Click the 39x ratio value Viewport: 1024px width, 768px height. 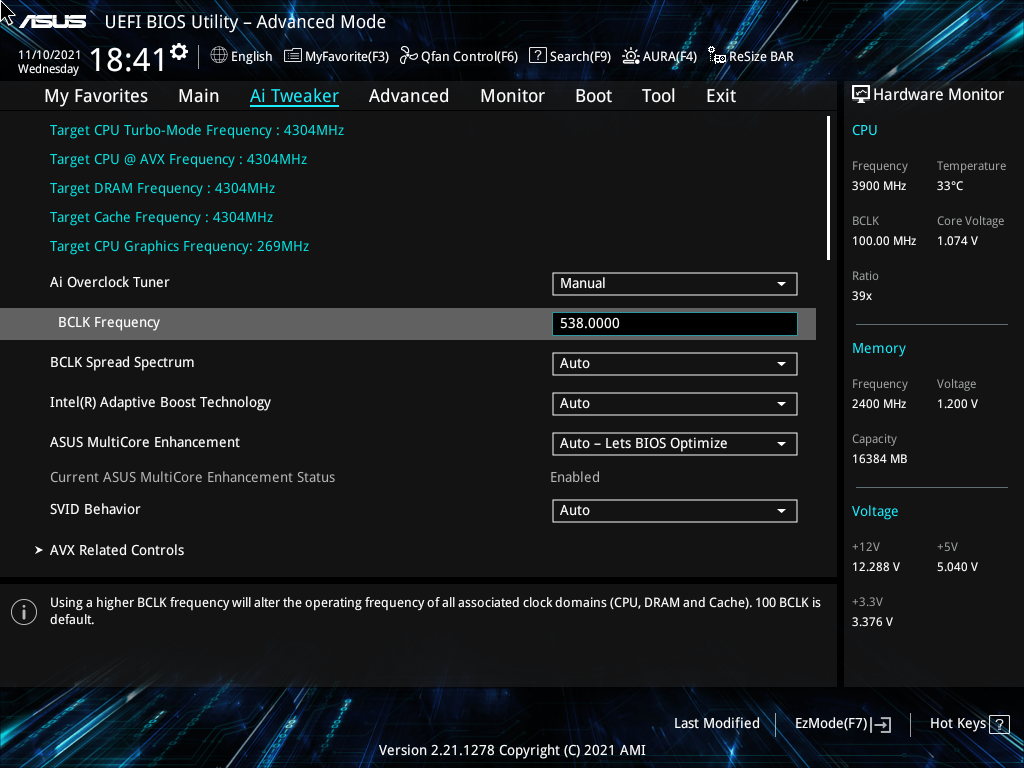tap(862, 296)
